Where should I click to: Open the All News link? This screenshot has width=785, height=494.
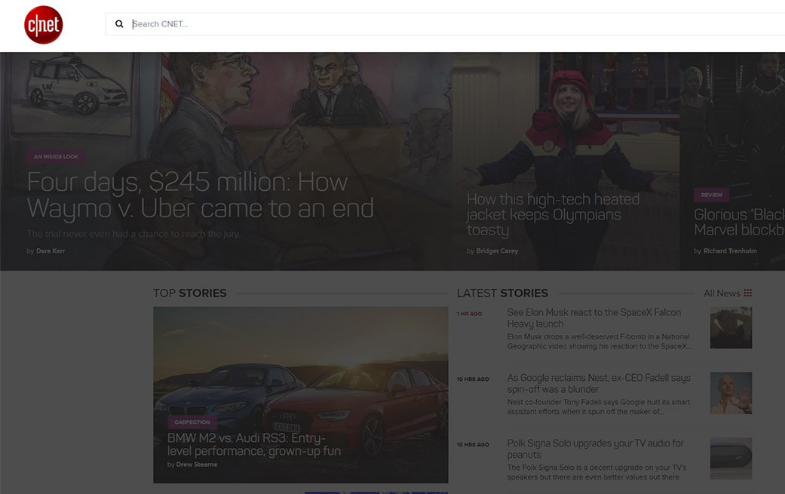coord(721,293)
